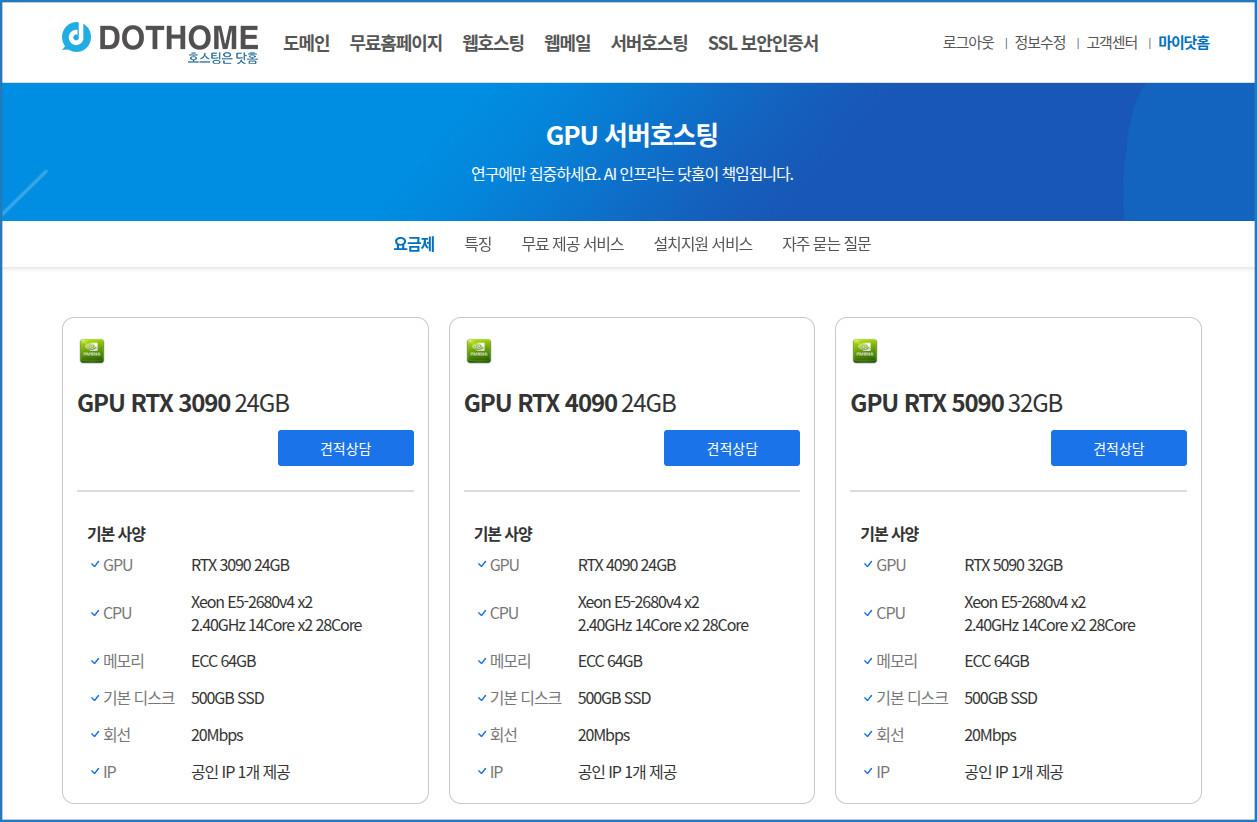Click Xeon E5-2680v4 x2 in RTX 5090 card
Viewport: 1257px width, 822px height.
pyautogui.click(x=1025, y=602)
